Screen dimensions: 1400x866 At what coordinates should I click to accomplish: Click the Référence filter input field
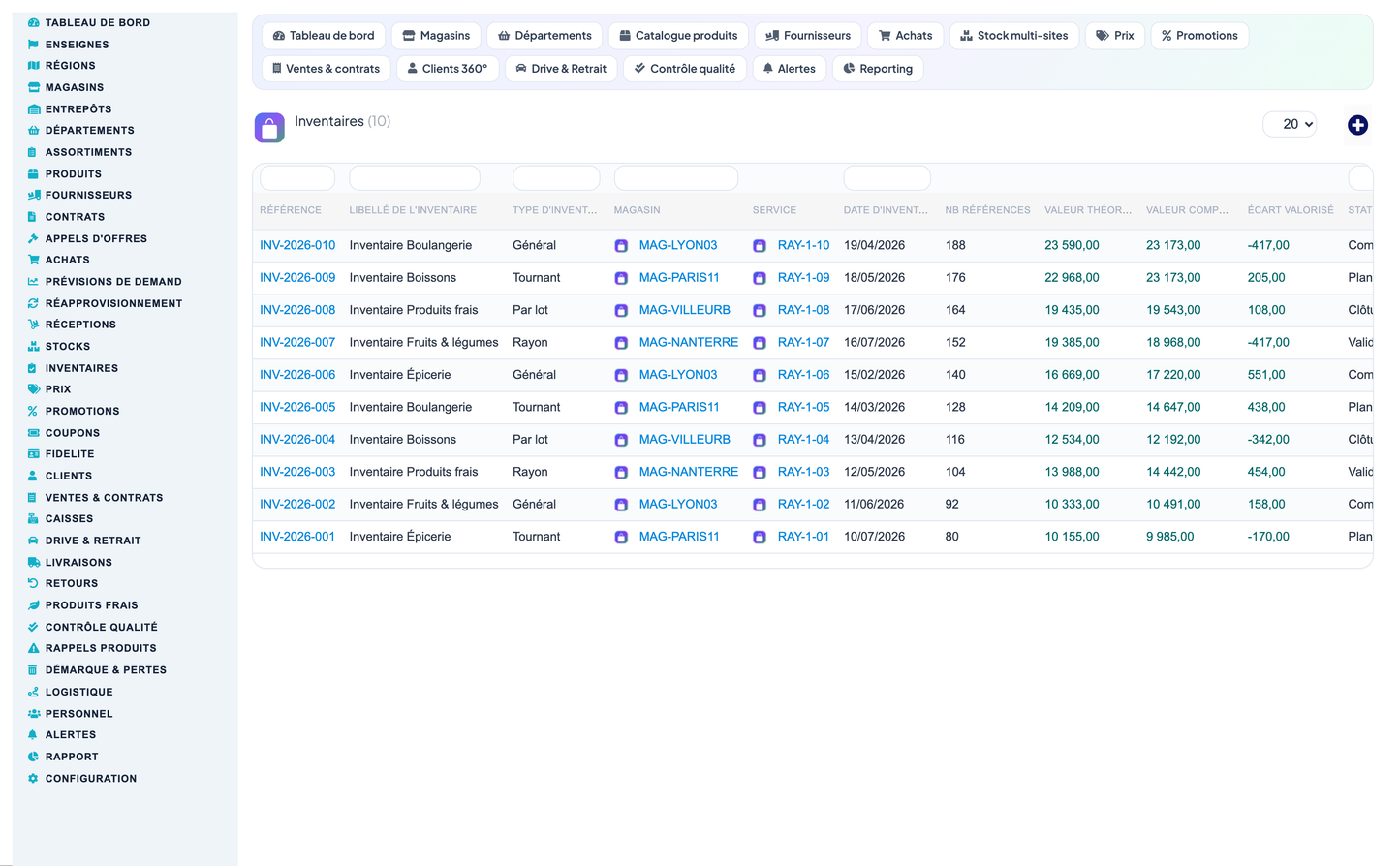tap(297, 178)
